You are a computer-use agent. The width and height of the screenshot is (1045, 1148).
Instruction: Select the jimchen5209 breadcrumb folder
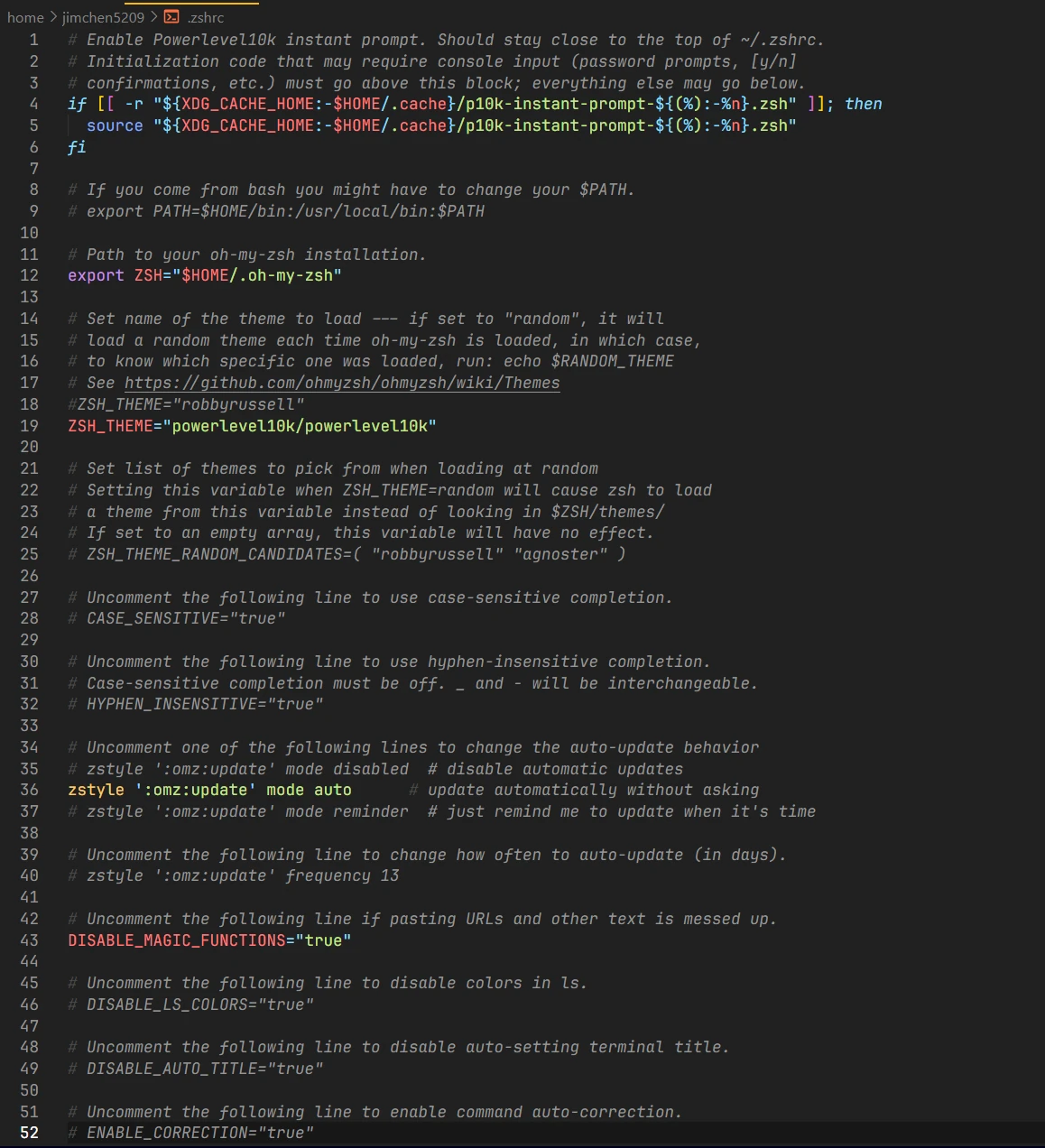point(103,17)
